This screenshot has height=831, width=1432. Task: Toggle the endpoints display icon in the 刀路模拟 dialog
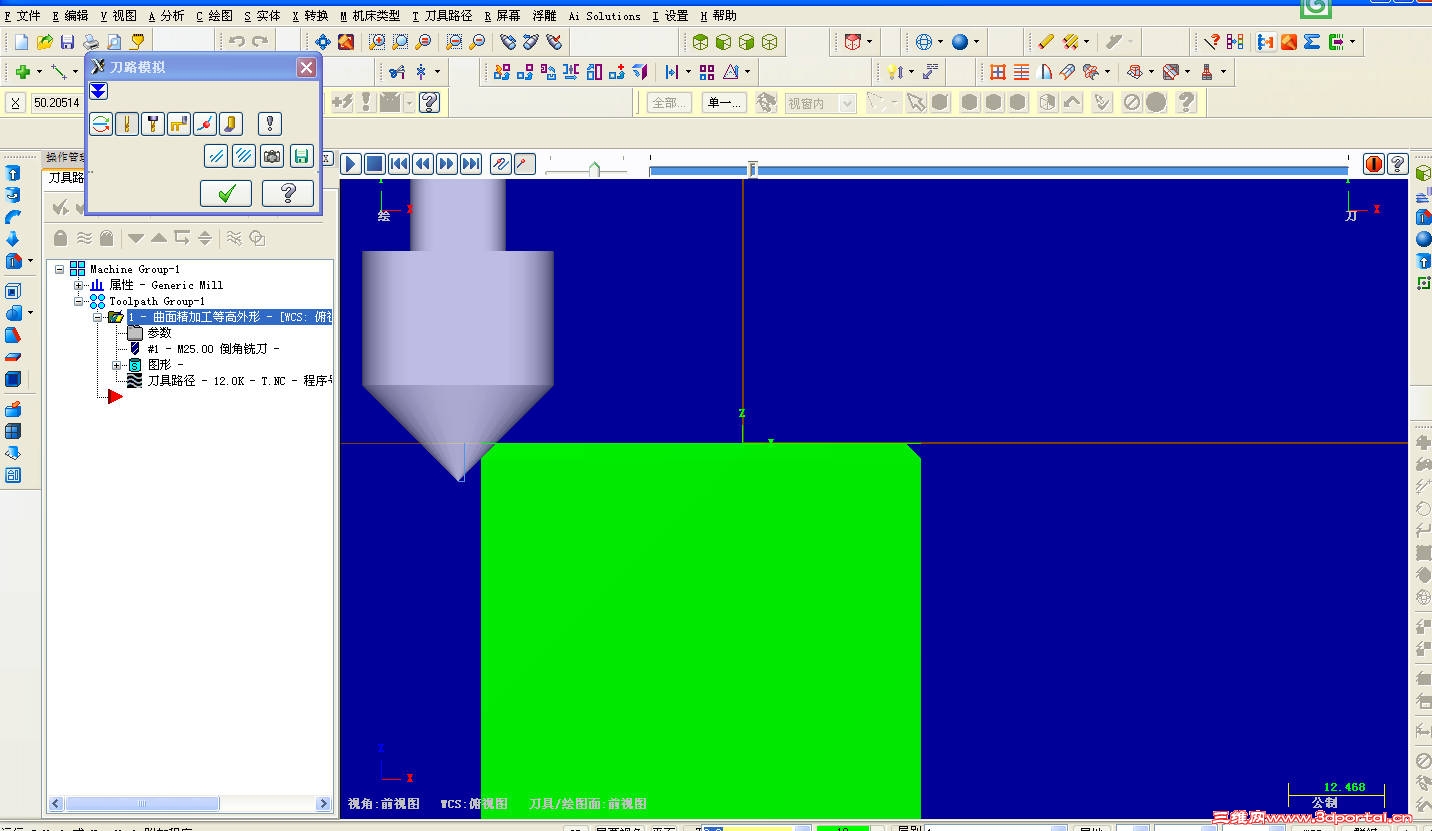(205, 124)
